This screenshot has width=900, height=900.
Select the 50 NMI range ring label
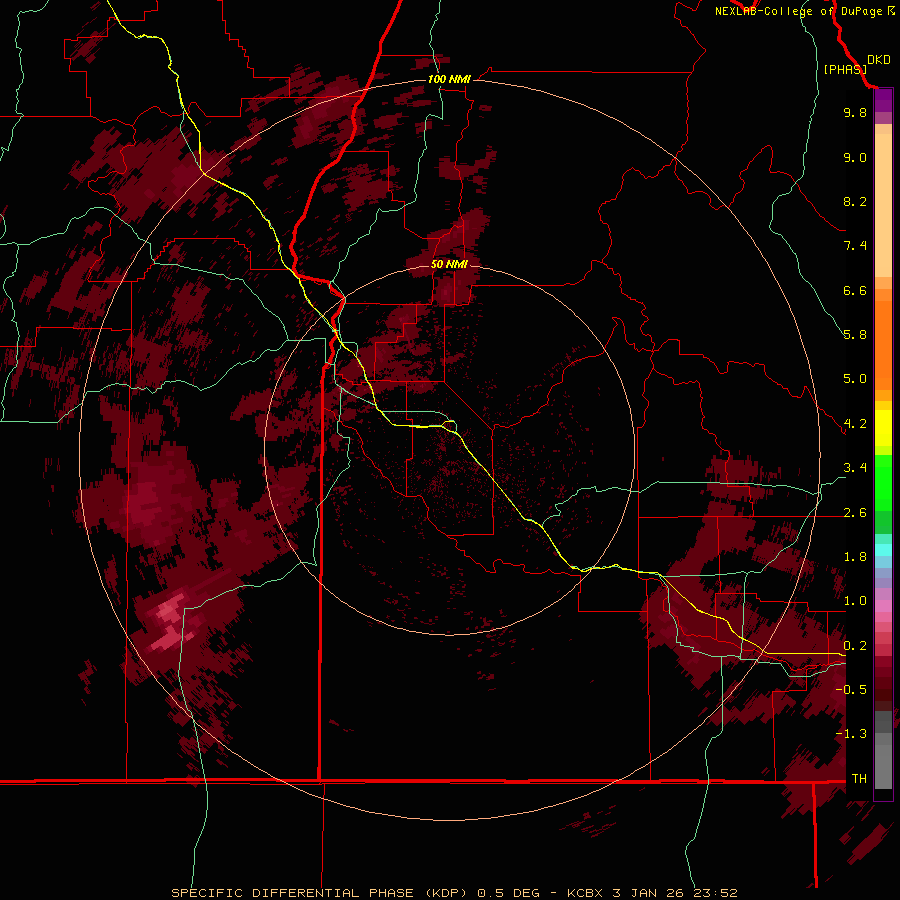pyautogui.click(x=449, y=264)
